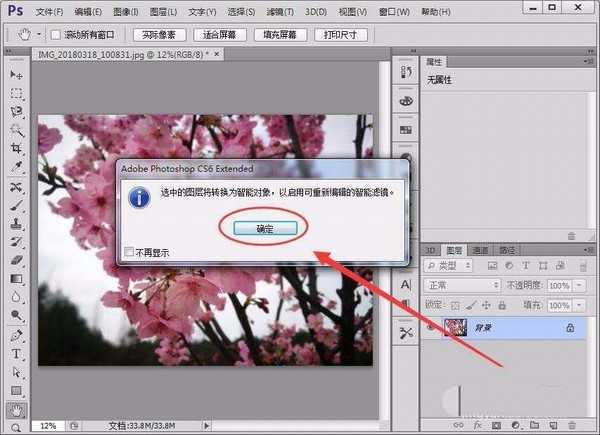The width and height of the screenshot is (600, 435).
Task: Toggle smart object layer filter
Action: 560,265
